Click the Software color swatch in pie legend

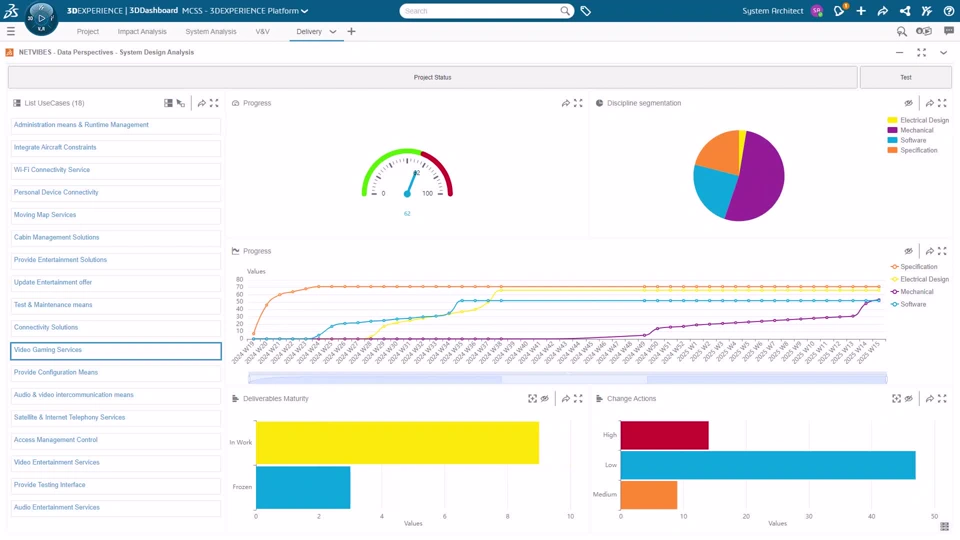892,140
